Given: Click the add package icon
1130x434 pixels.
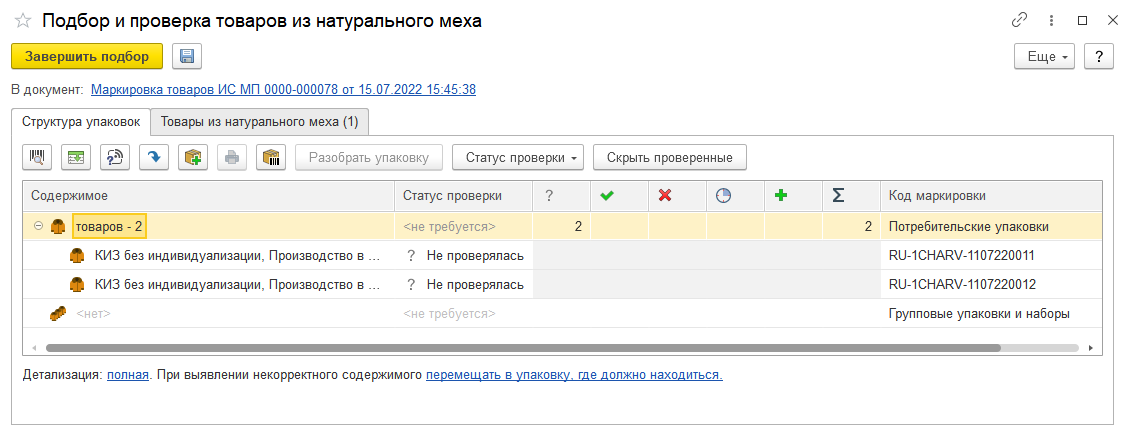Looking at the screenshot, I should coord(194,157).
